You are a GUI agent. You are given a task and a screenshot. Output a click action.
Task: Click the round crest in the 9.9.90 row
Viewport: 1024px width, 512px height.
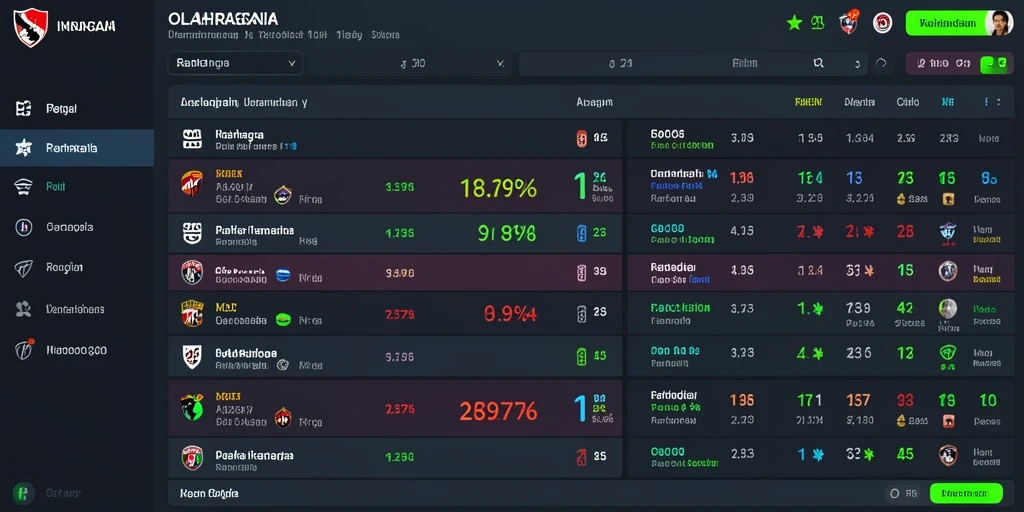tap(192, 272)
